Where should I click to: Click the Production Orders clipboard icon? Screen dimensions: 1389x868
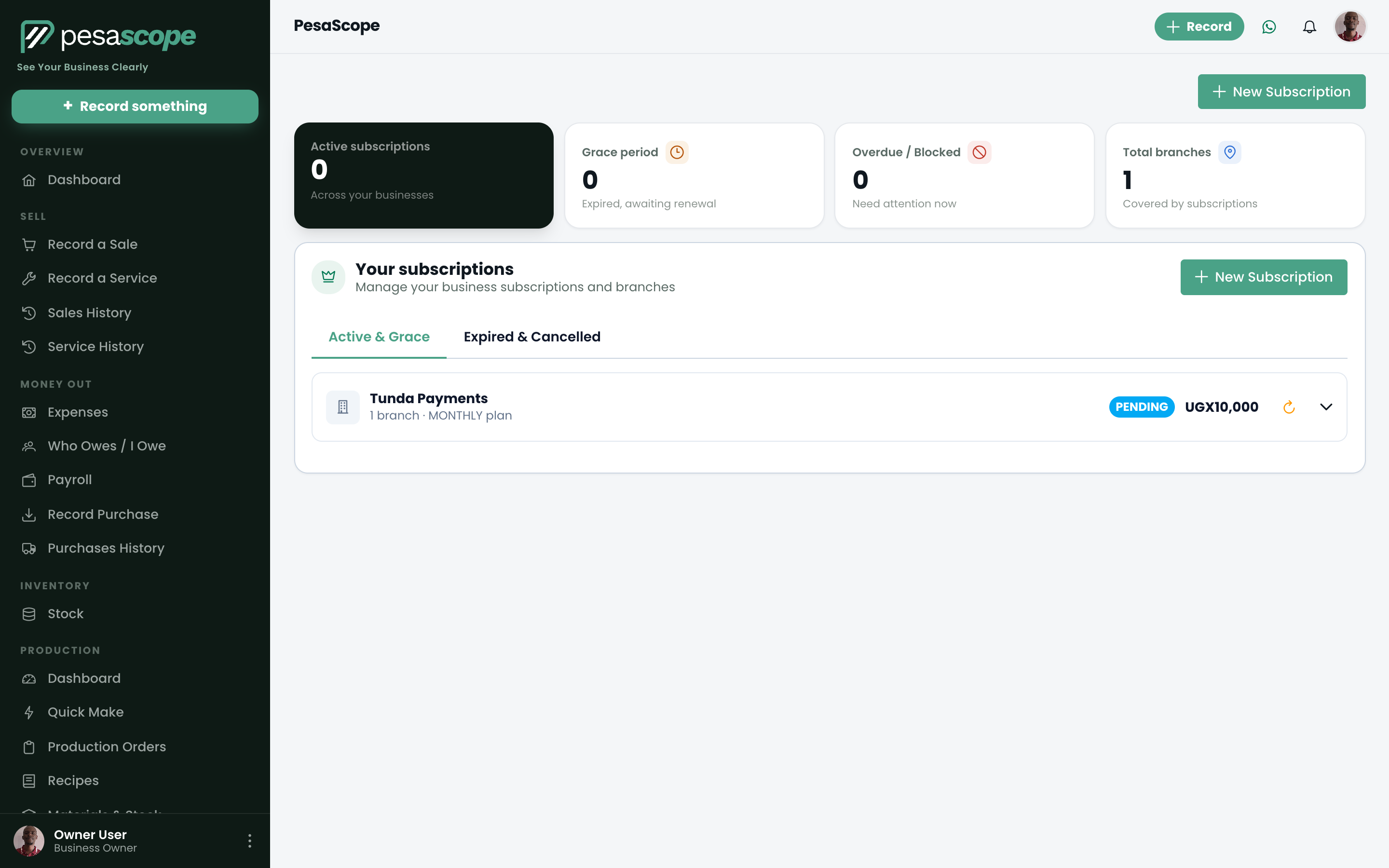(29, 747)
